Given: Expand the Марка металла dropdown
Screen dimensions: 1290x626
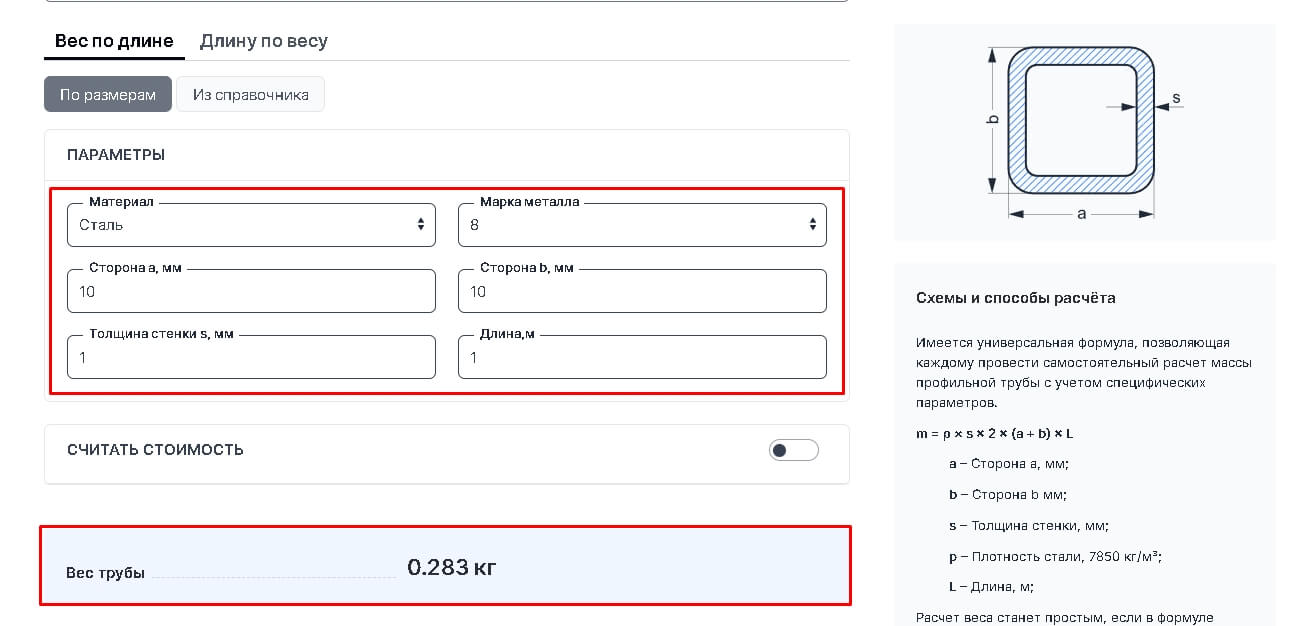Looking at the screenshot, I should click(630, 225).
